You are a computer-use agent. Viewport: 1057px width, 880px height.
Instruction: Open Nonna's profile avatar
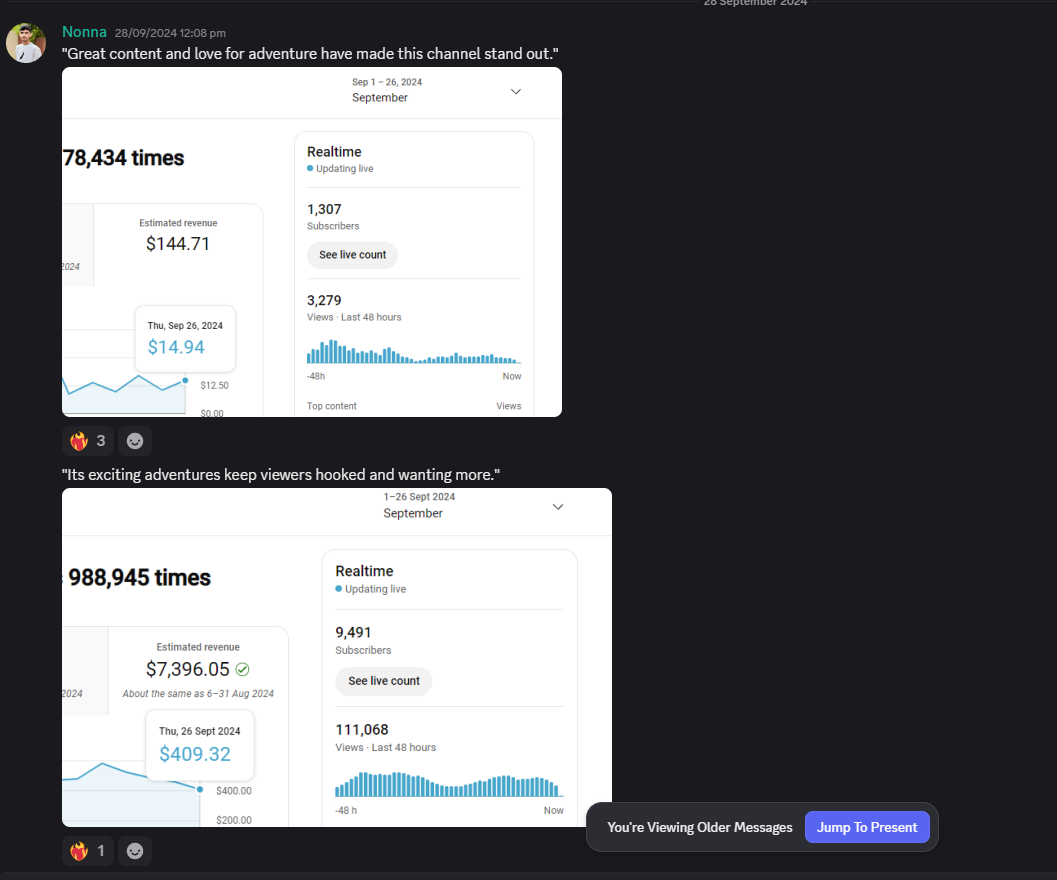(26, 43)
